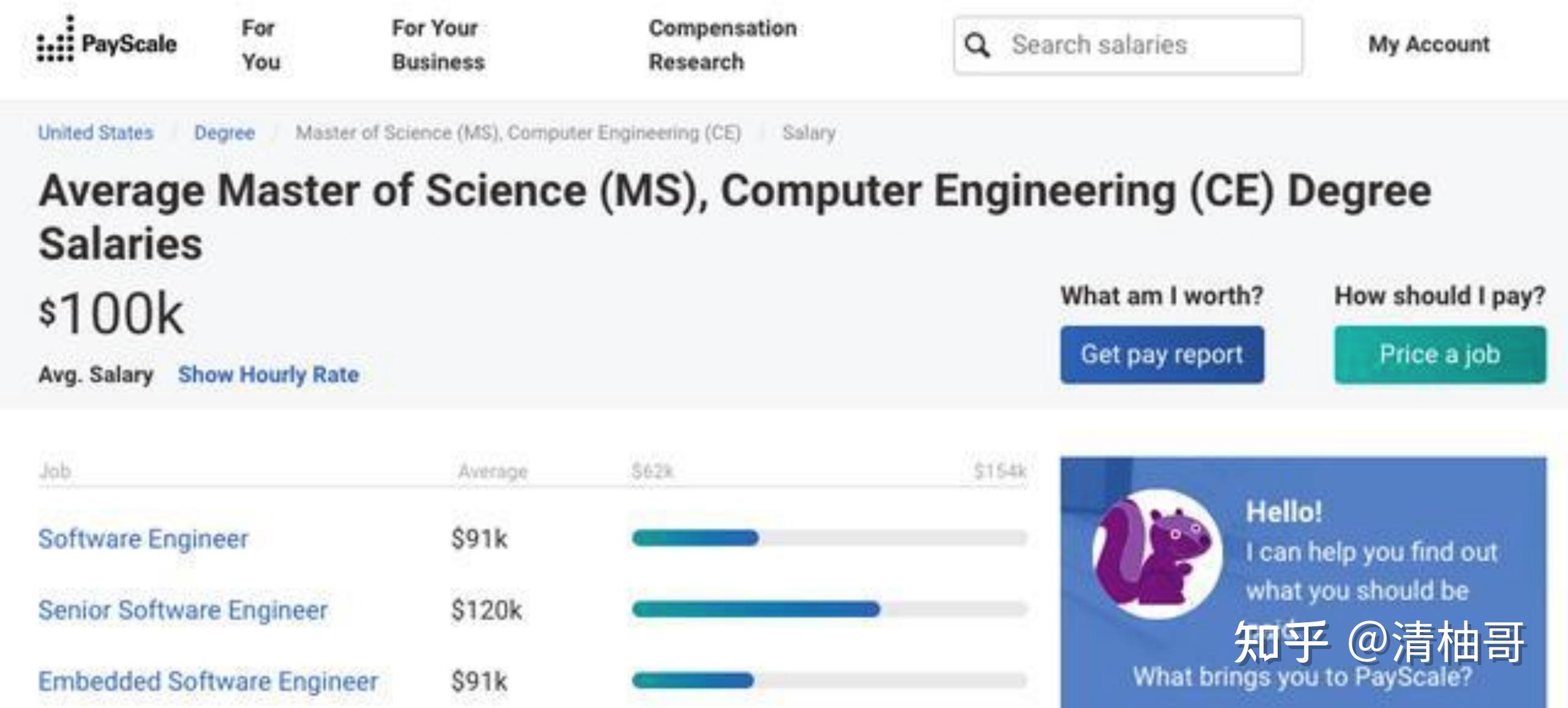Click Price a job
Viewport: 1568px width, 708px height.
click(x=1439, y=354)
